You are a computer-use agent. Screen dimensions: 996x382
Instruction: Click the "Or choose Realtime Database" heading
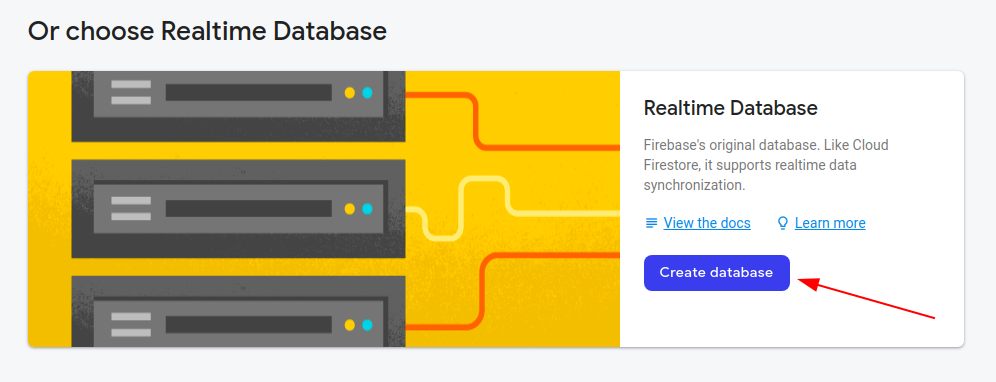coord(208,31)
